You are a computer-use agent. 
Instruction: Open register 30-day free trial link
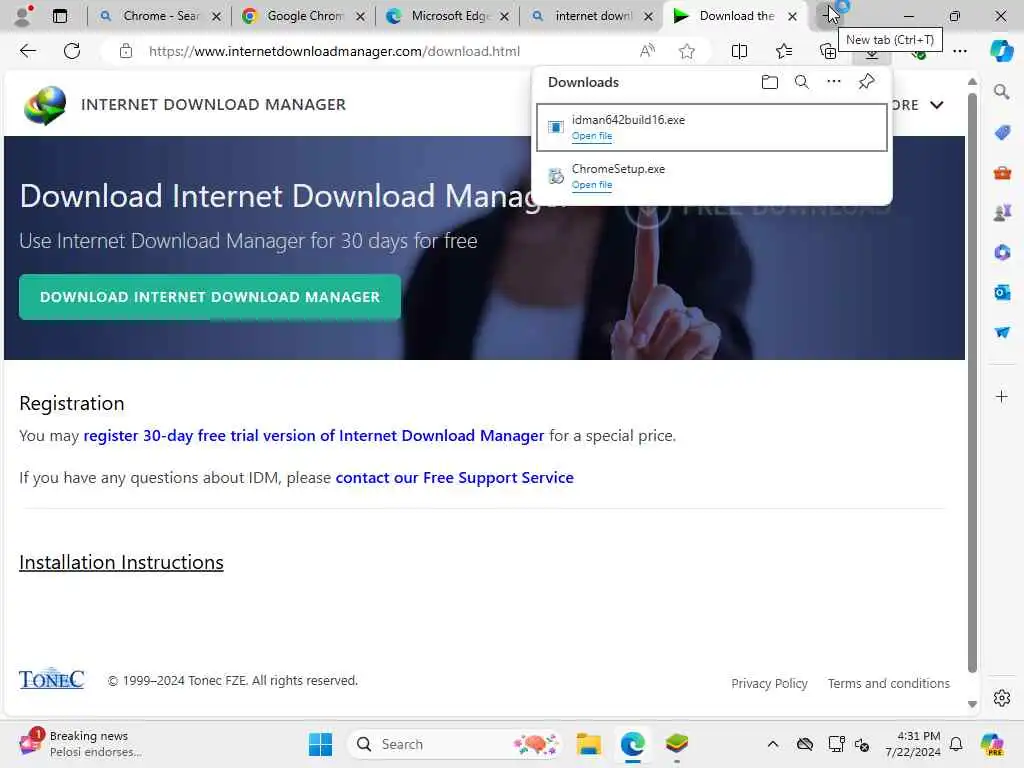(313, 436)
